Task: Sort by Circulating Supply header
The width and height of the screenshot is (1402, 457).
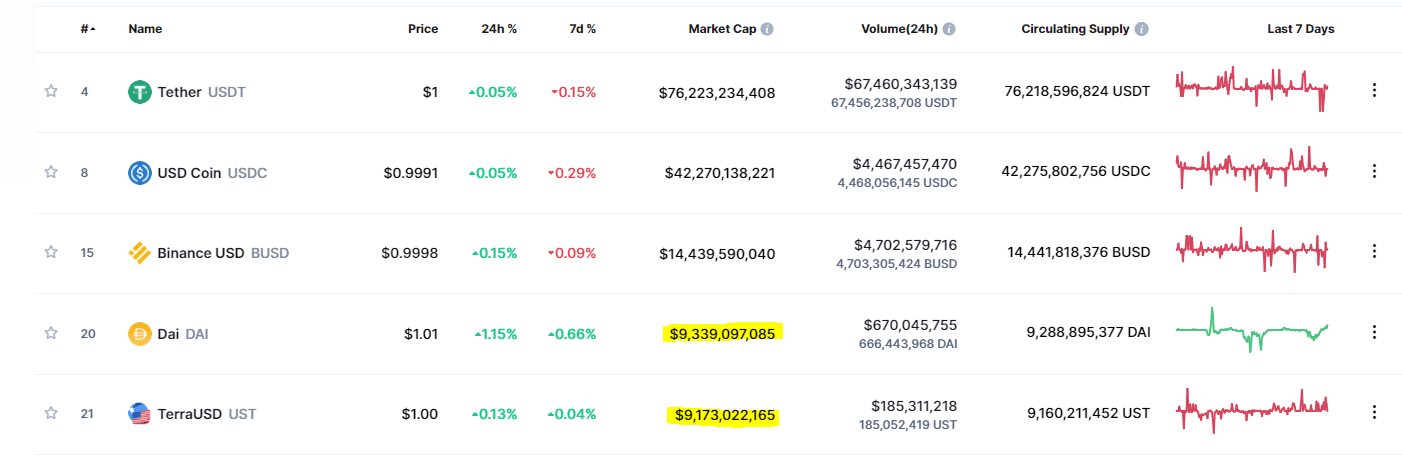Action: (1076, 29)
